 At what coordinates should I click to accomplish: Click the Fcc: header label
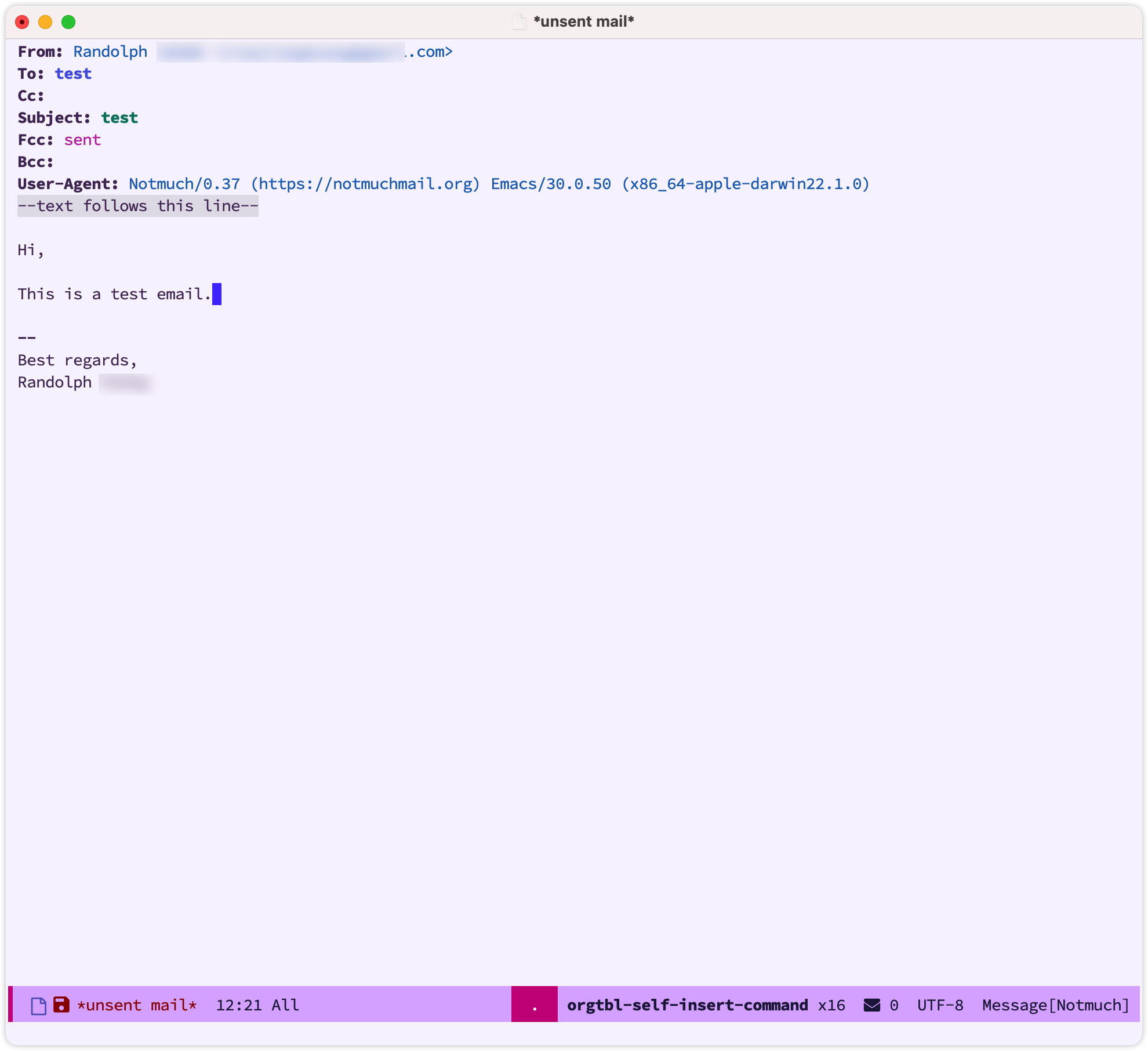point(35,140)
